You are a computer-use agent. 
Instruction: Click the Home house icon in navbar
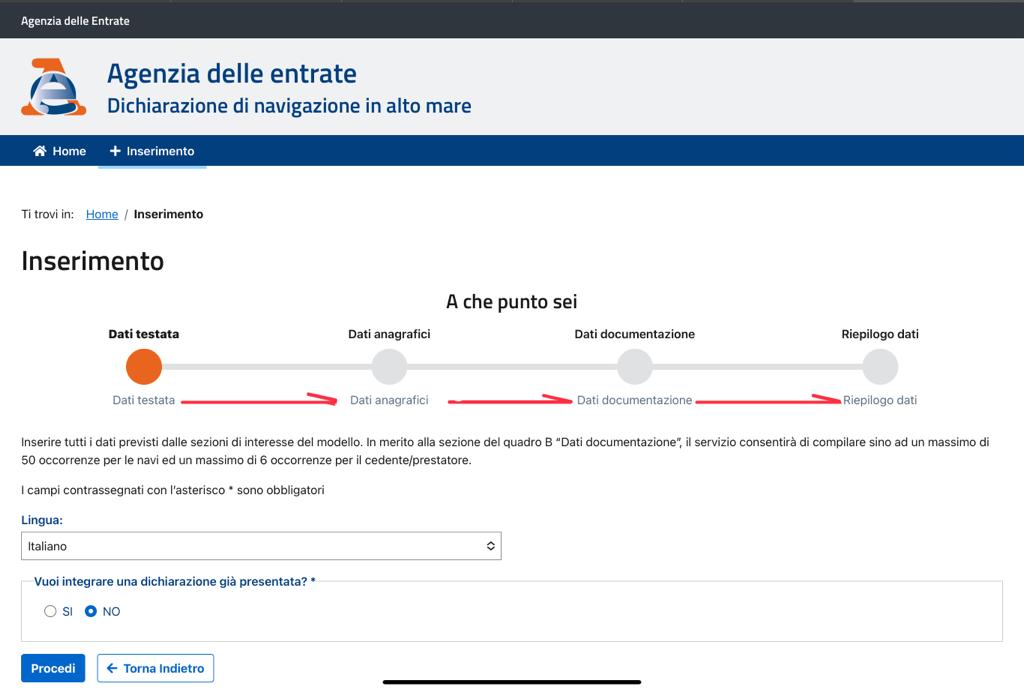click(x=40, y=151)
